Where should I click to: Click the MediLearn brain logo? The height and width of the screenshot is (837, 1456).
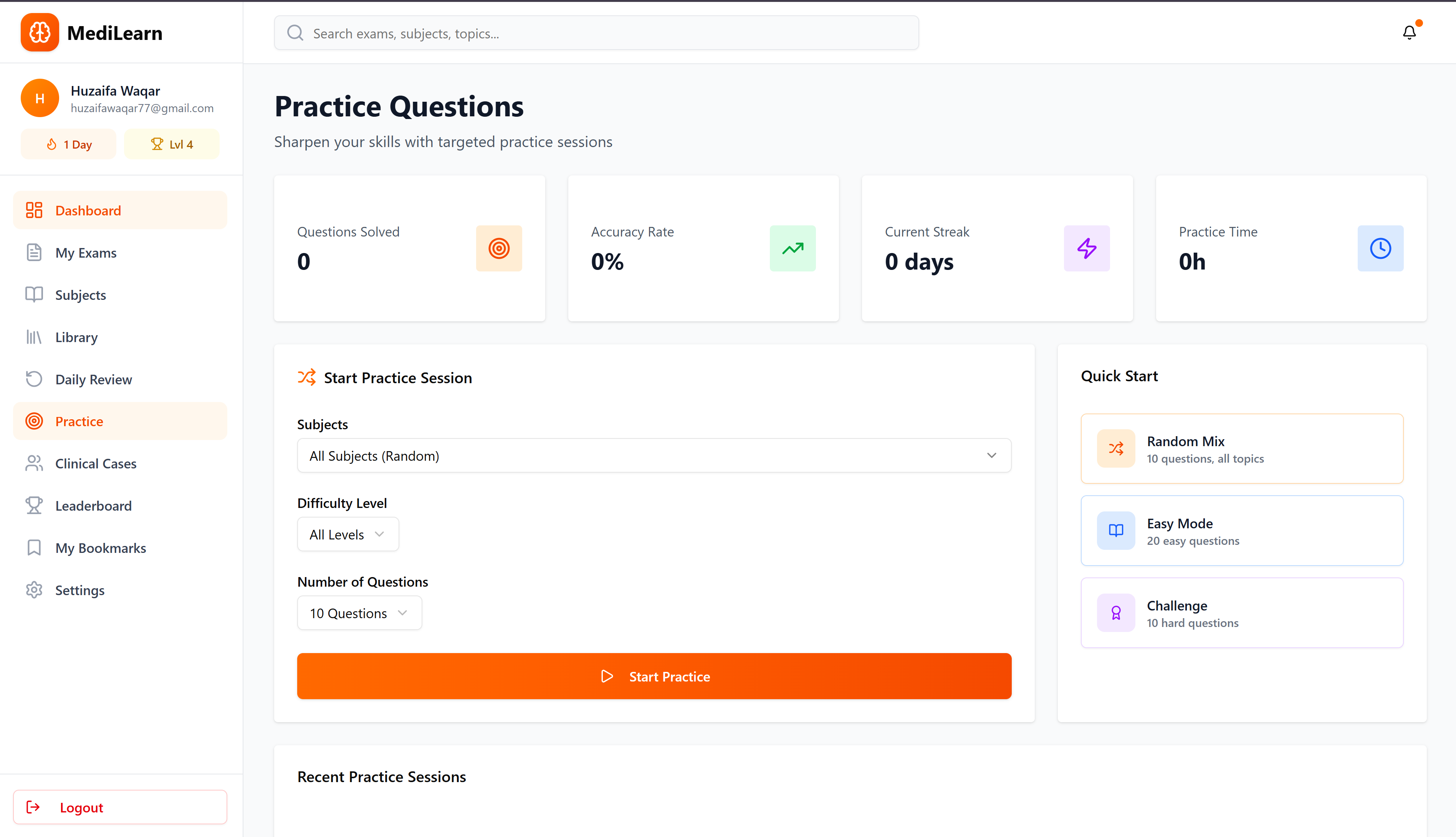40,32
